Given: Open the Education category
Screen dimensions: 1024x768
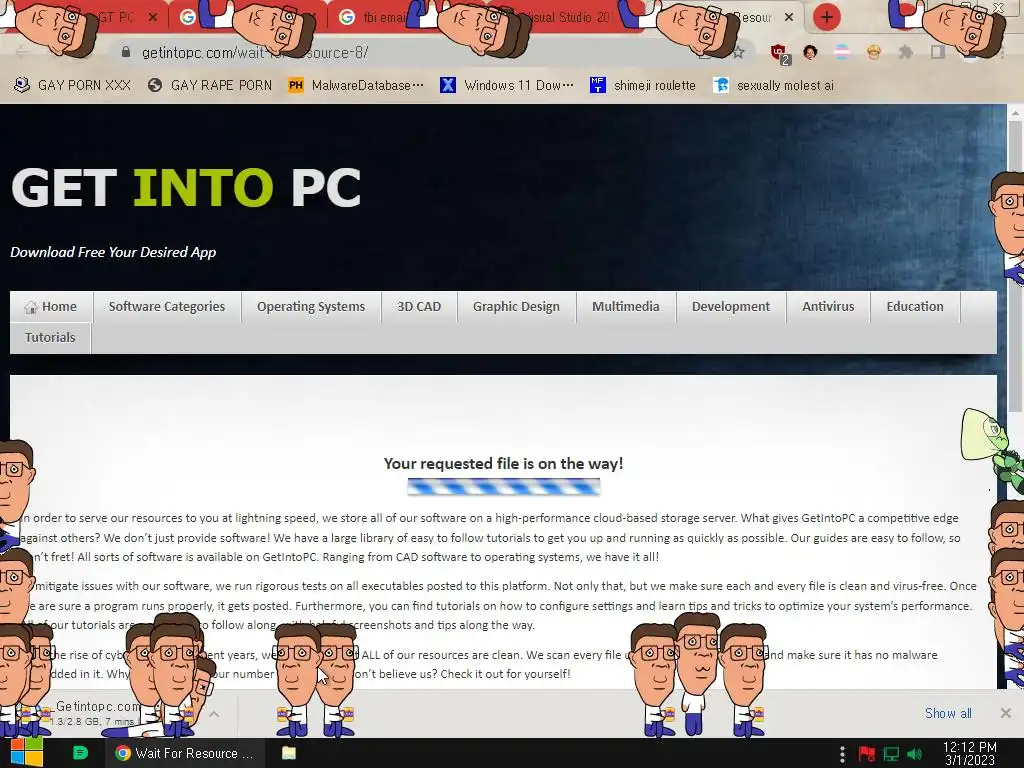Looking at the screenshot, I should click(x=915, y=307).
